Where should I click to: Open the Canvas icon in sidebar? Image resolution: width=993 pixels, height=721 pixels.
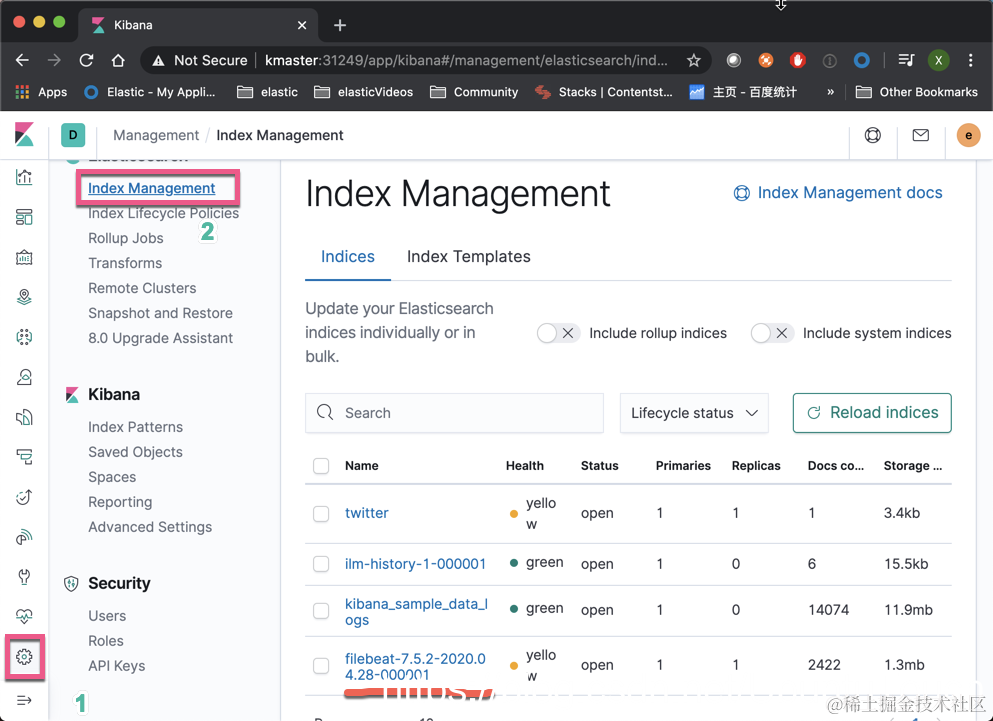pos(24,257)
